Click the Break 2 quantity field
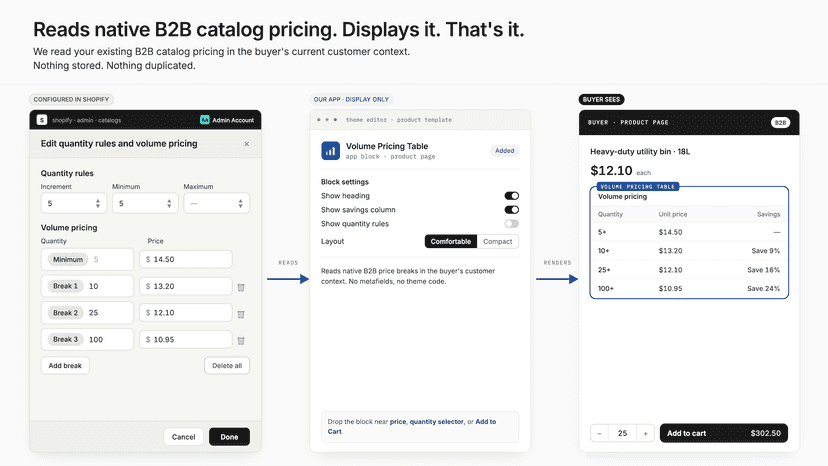The height and width of the screenshot is (466, 828). click(x=87, y=313)
